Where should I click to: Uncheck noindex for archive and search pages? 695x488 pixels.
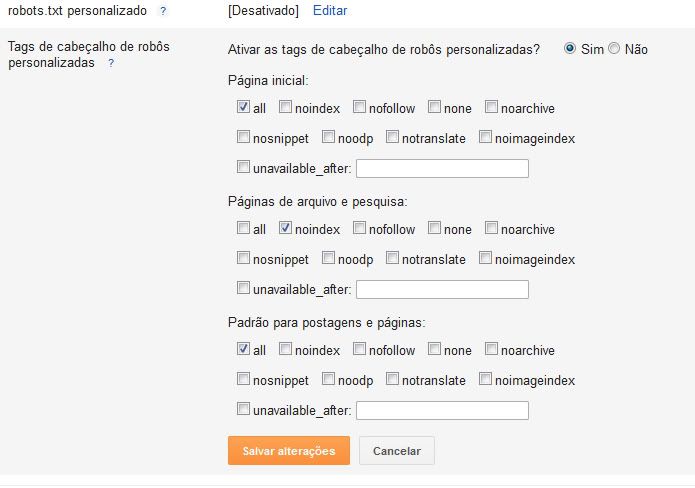point(286,228)
